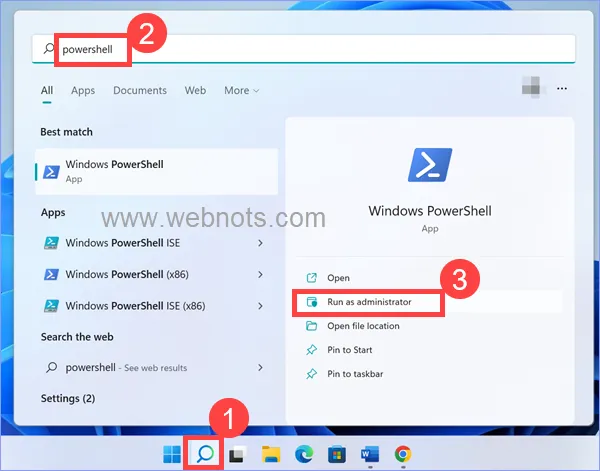Image resolution: width=600 pixels, height=471 pixels.
Task: Expand Windows PowerShell ISE chevron
Action: (261, 243)
